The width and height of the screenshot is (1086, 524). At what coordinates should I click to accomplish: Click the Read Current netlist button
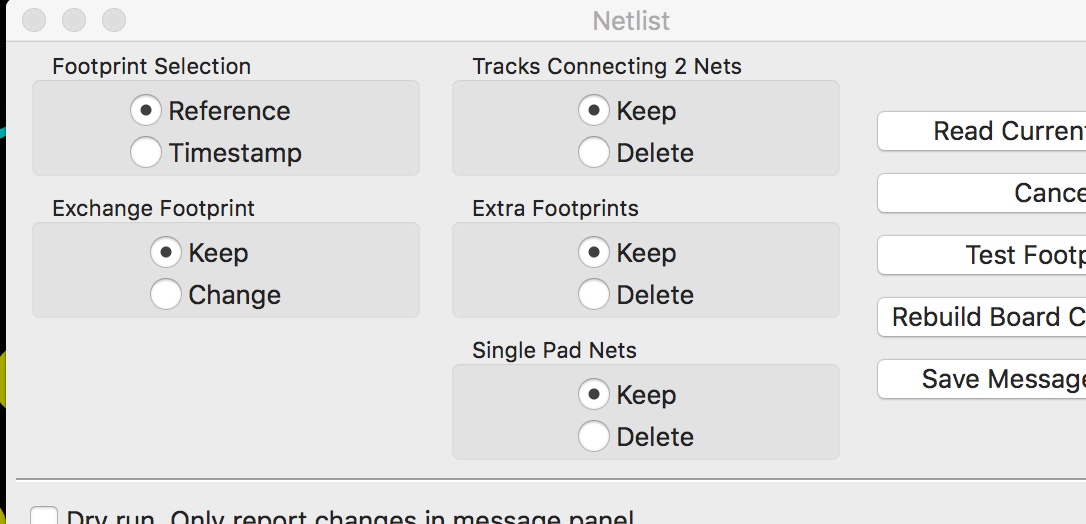(982, 131)
